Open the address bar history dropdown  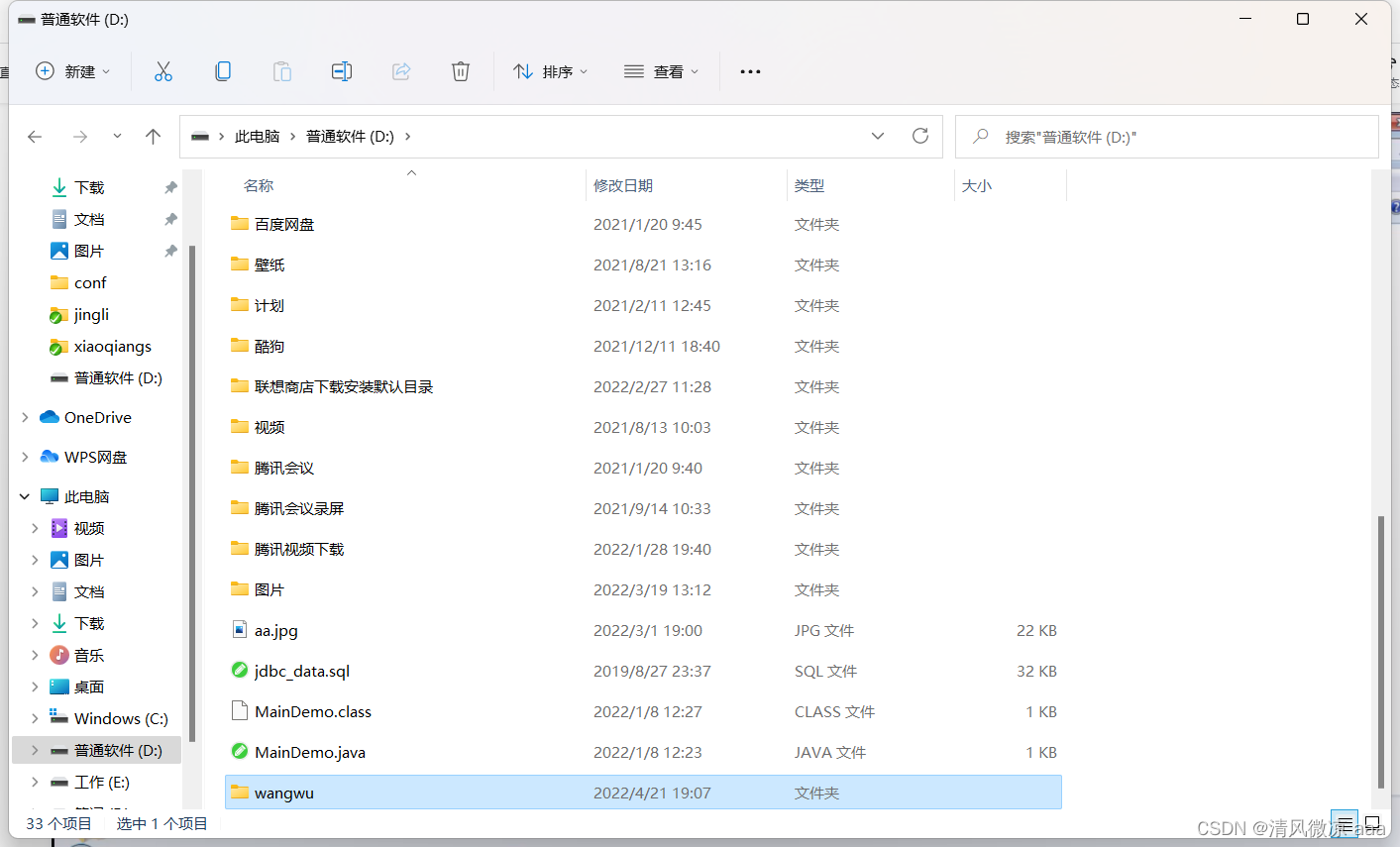coord(878,136)
